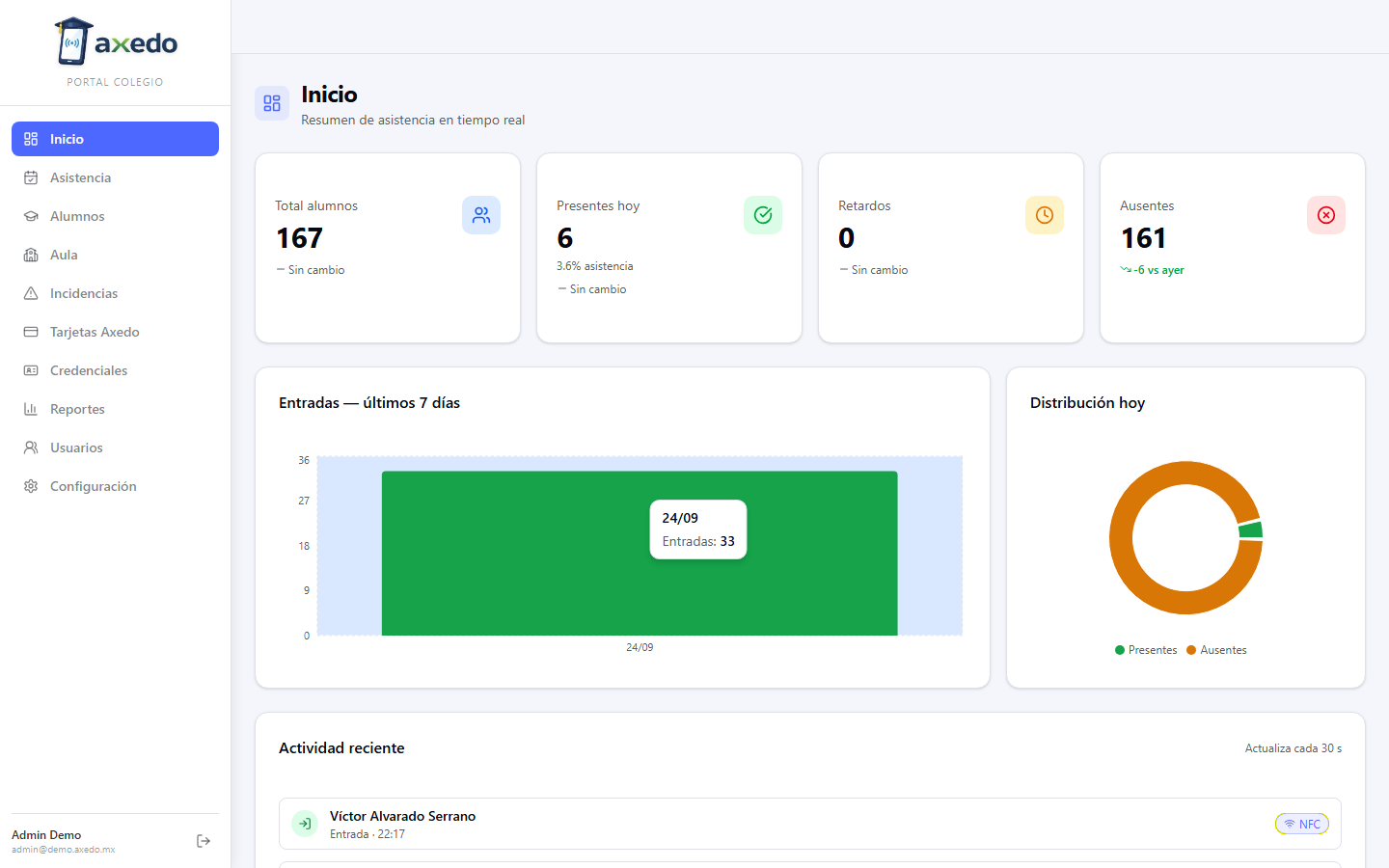Click the "Actualiza cada 30 s" note
Image resolution: width=1389 pixels, height=868 pixels.
(x=1294, y=748)
